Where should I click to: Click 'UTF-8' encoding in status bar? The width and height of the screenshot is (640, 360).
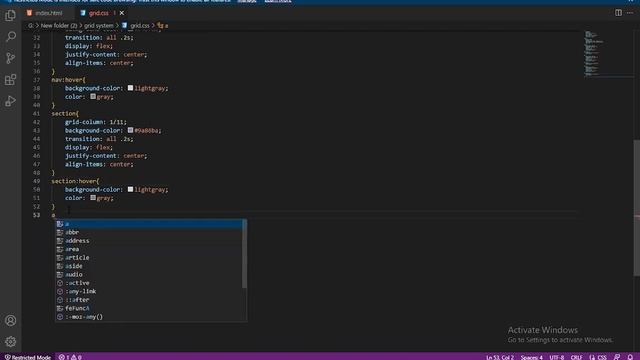(x=556, y=357)
